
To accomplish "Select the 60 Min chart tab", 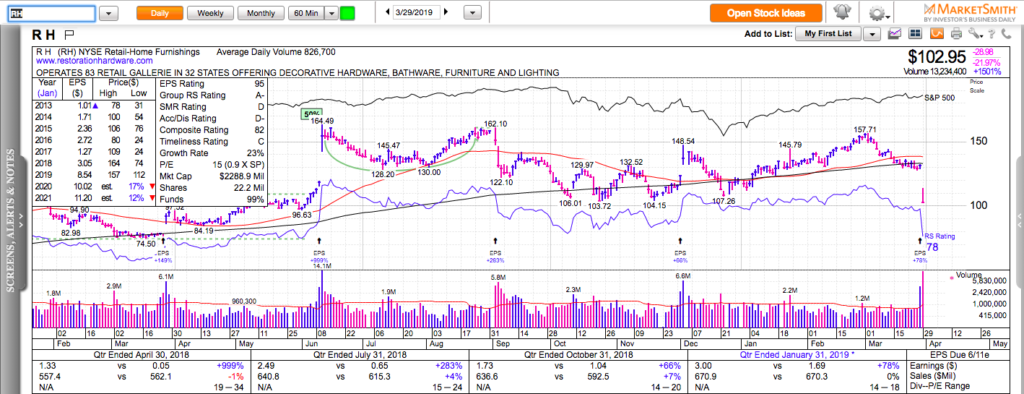I will (306, 13).
